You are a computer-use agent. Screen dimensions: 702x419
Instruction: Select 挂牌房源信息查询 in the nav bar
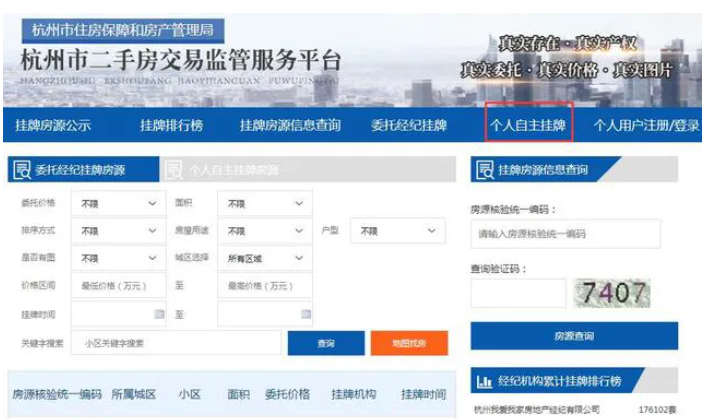pos(290,125)
